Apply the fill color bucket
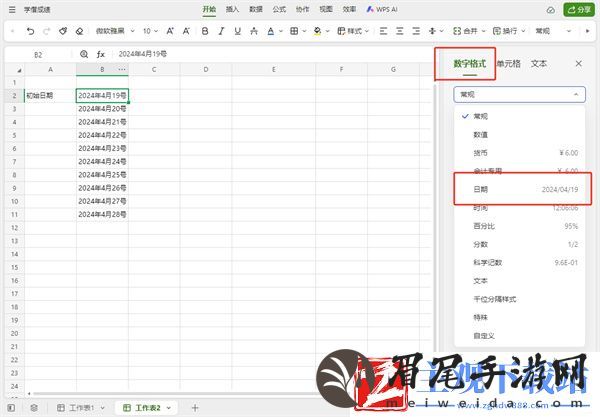This screenshot has height=417, width=600. click(x=317, y=31)
